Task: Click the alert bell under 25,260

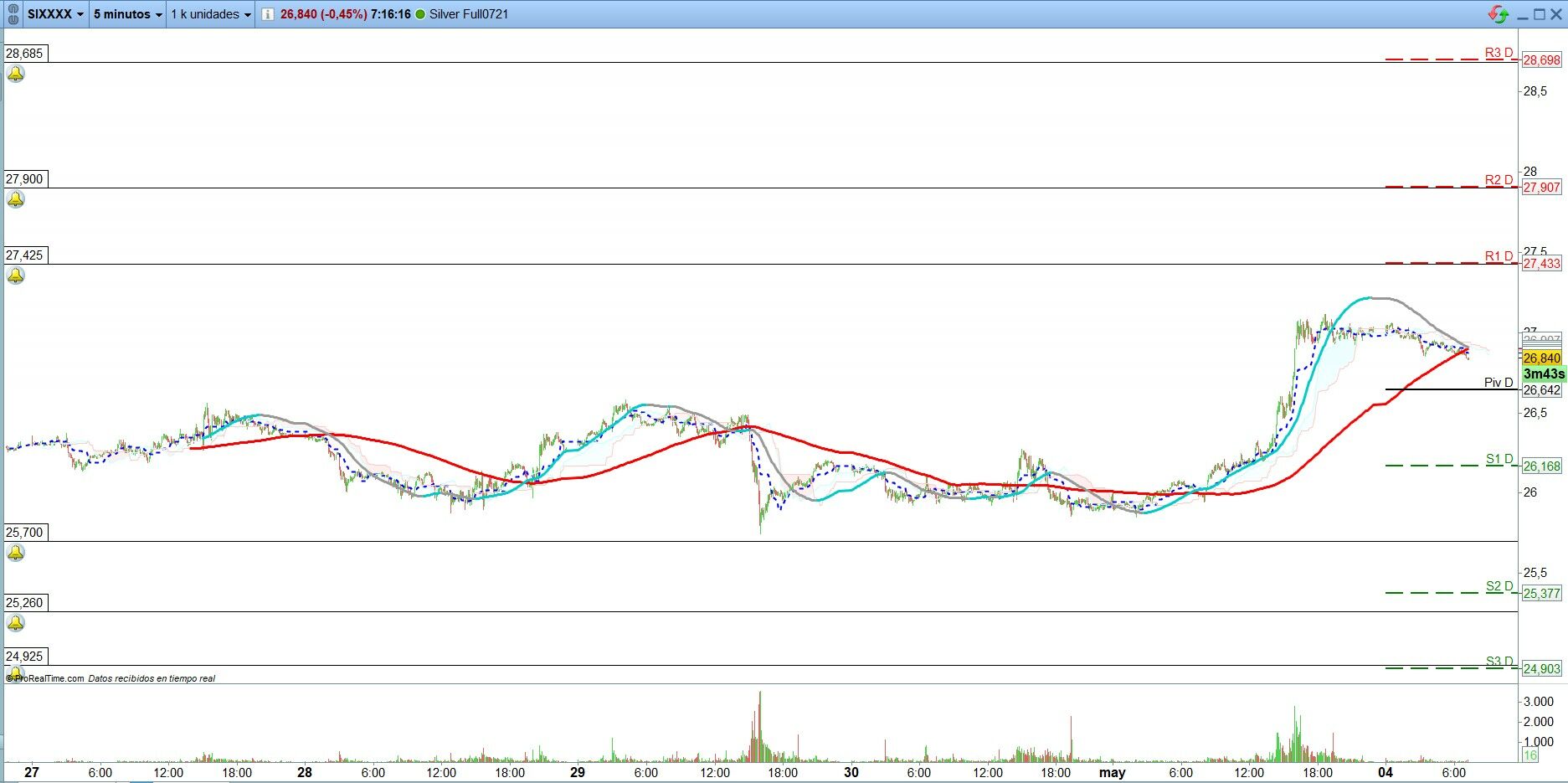Action: pyautogui.click(x=16, y=623)
